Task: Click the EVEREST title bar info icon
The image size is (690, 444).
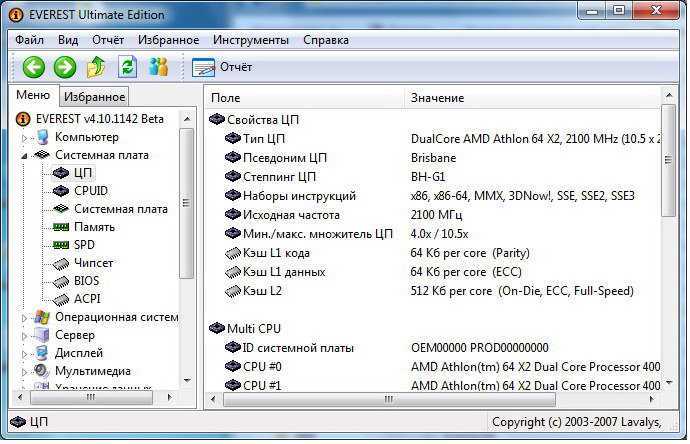Action: (x=15, y=15)
